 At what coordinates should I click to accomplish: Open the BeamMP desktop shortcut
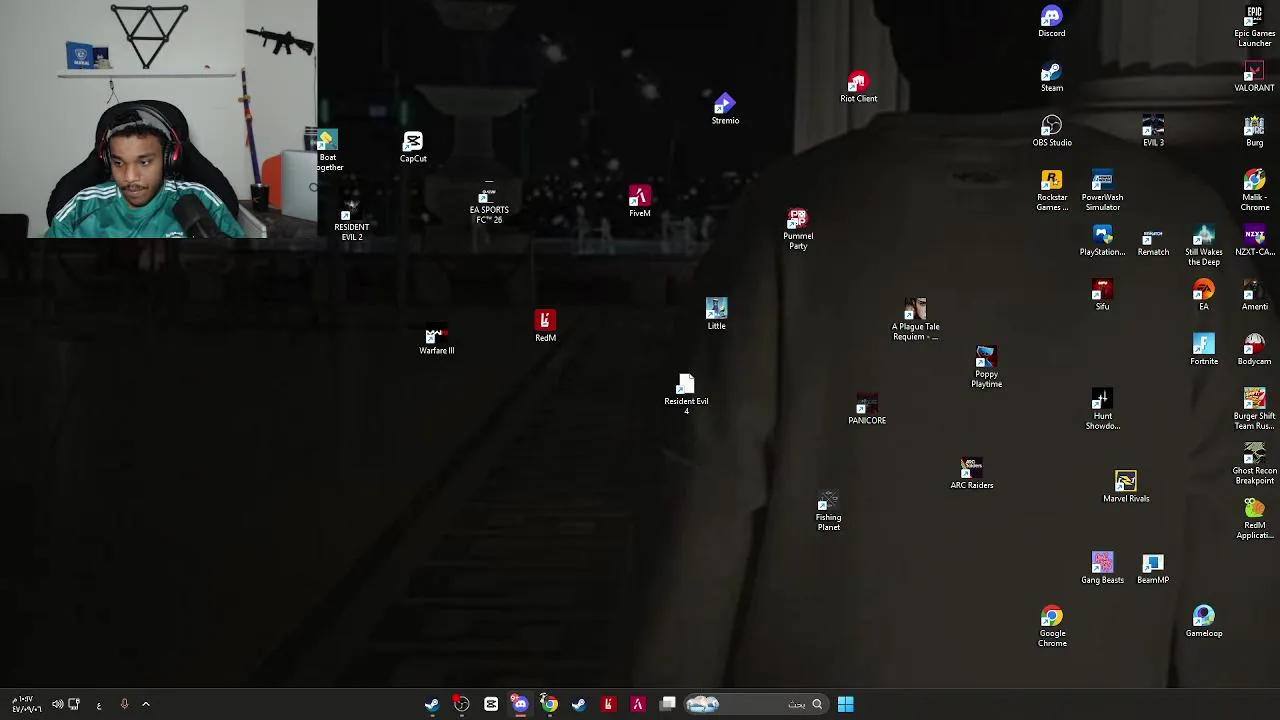point(1153,568)
